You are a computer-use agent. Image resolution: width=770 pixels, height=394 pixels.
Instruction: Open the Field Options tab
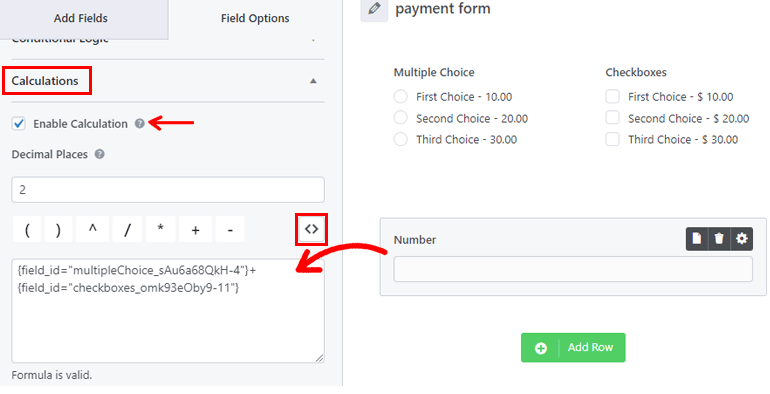click(x=255, y=18)
